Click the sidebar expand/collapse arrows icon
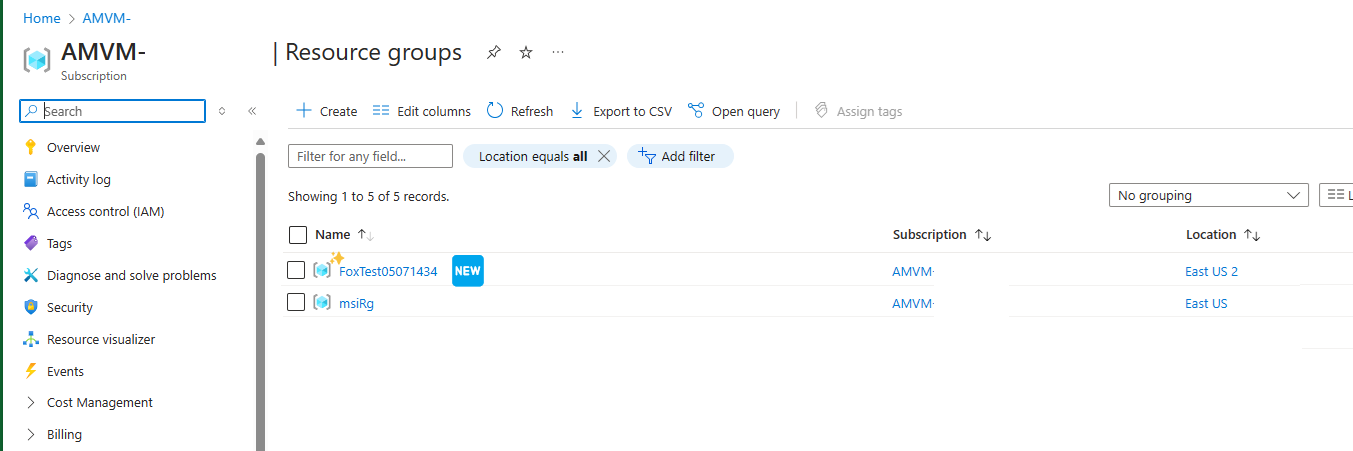Screen dimensions: 1353x451 [222, 111]
